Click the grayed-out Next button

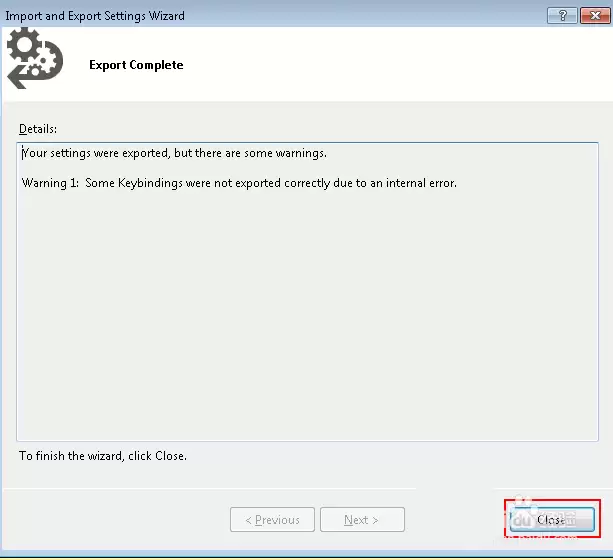361,520
